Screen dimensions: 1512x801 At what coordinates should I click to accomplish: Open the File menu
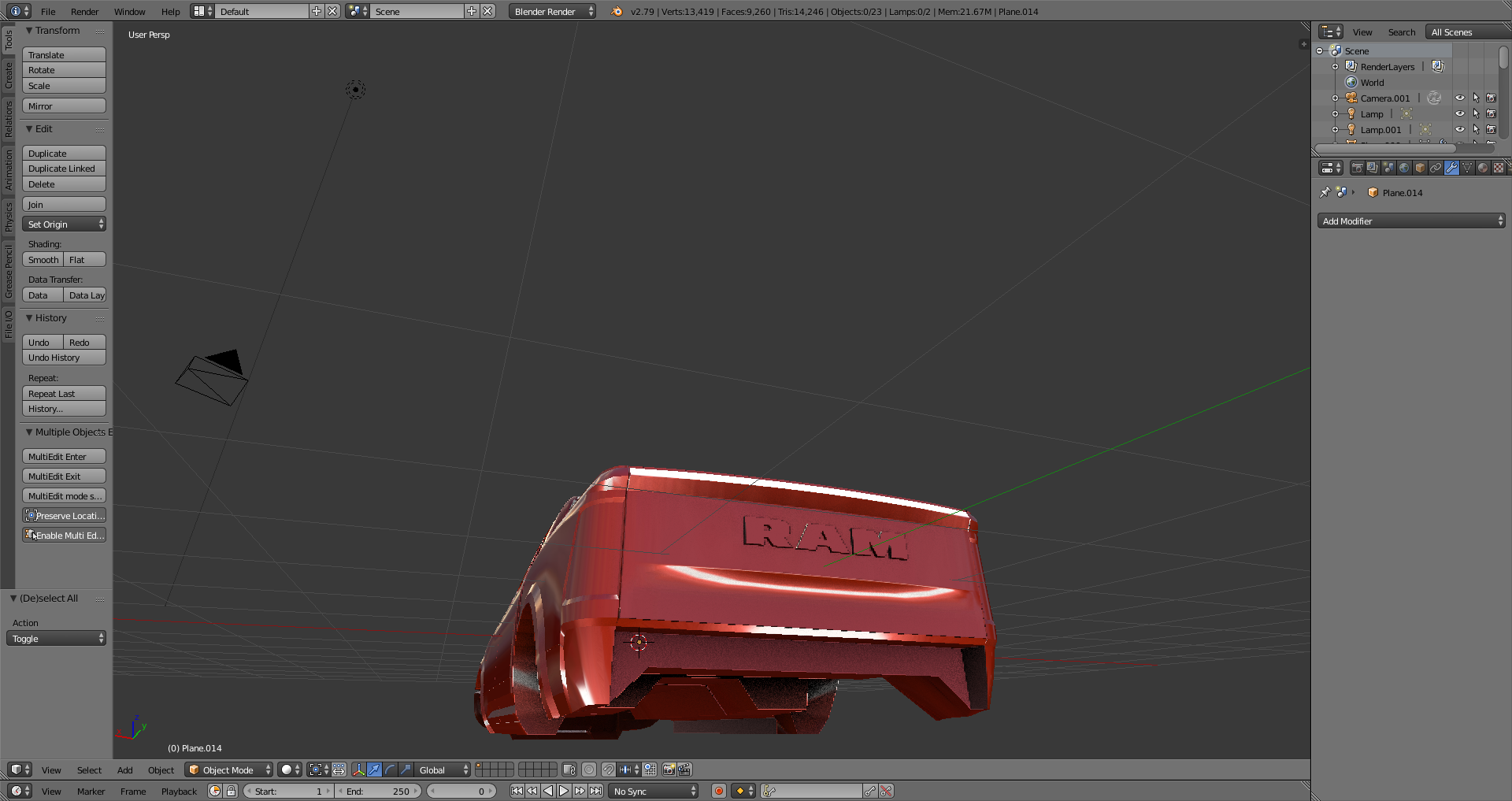48,12
